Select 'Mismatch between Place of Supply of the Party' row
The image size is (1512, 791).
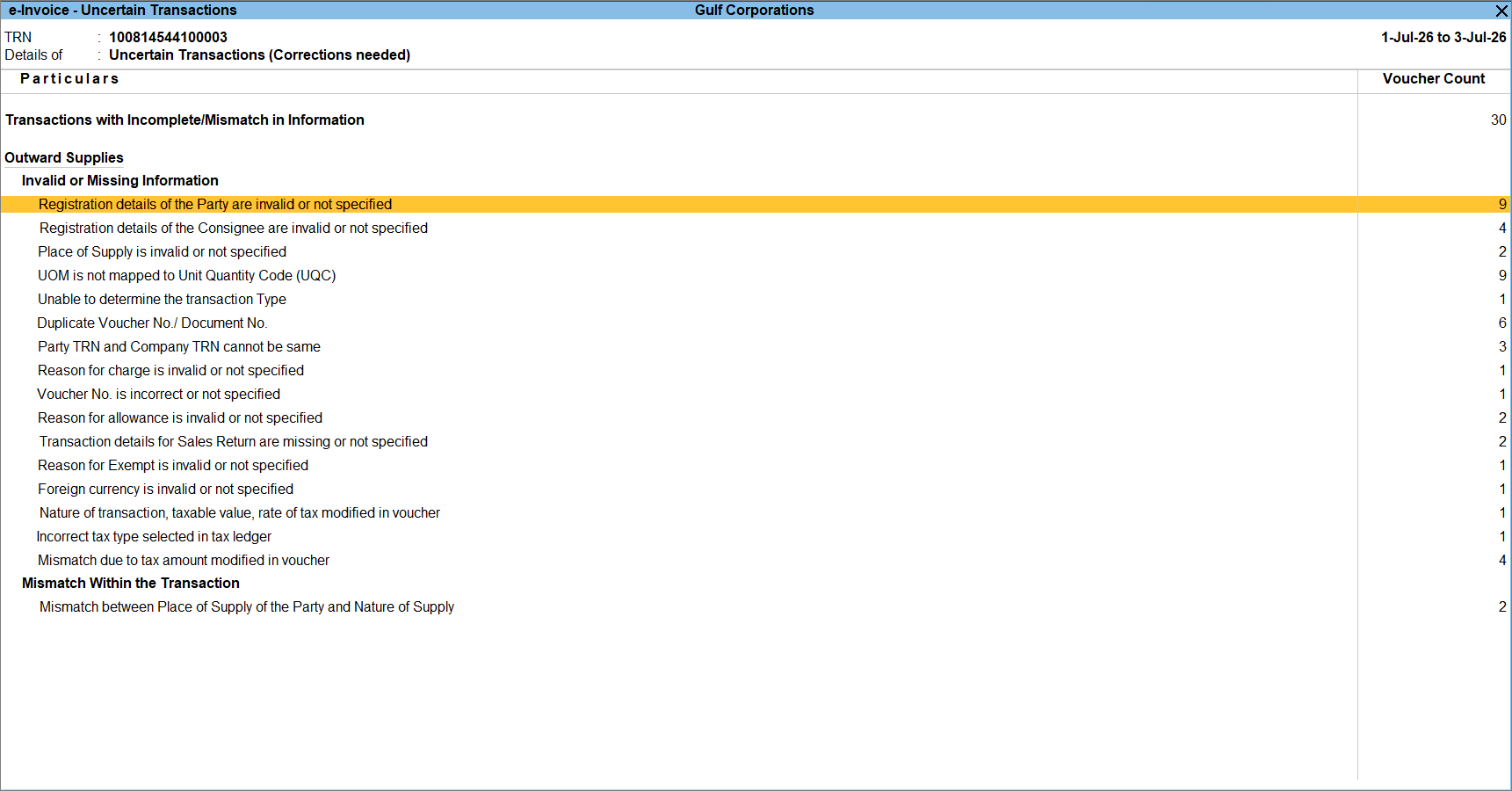(x=756, y=606)
